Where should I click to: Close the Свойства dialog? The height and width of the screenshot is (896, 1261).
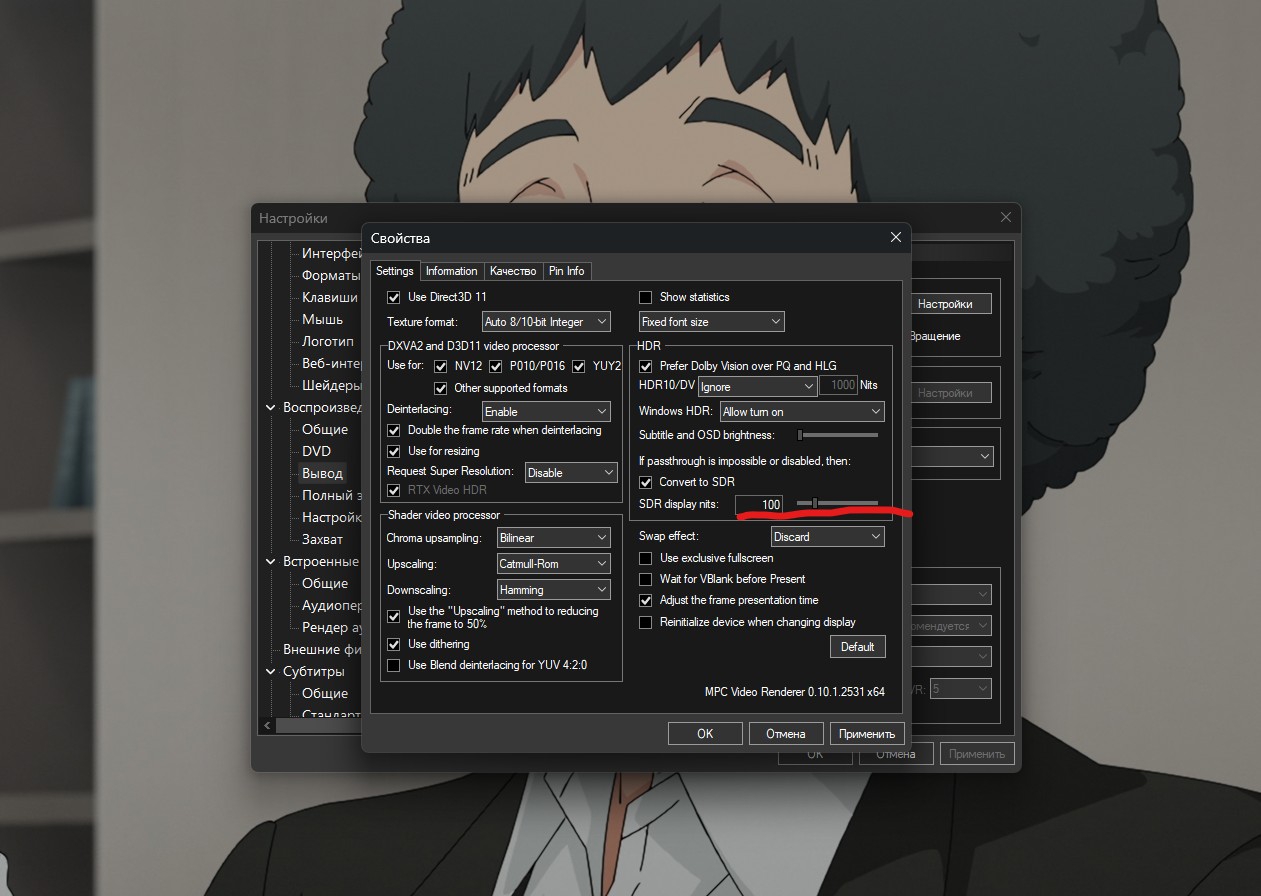(895, 238)
